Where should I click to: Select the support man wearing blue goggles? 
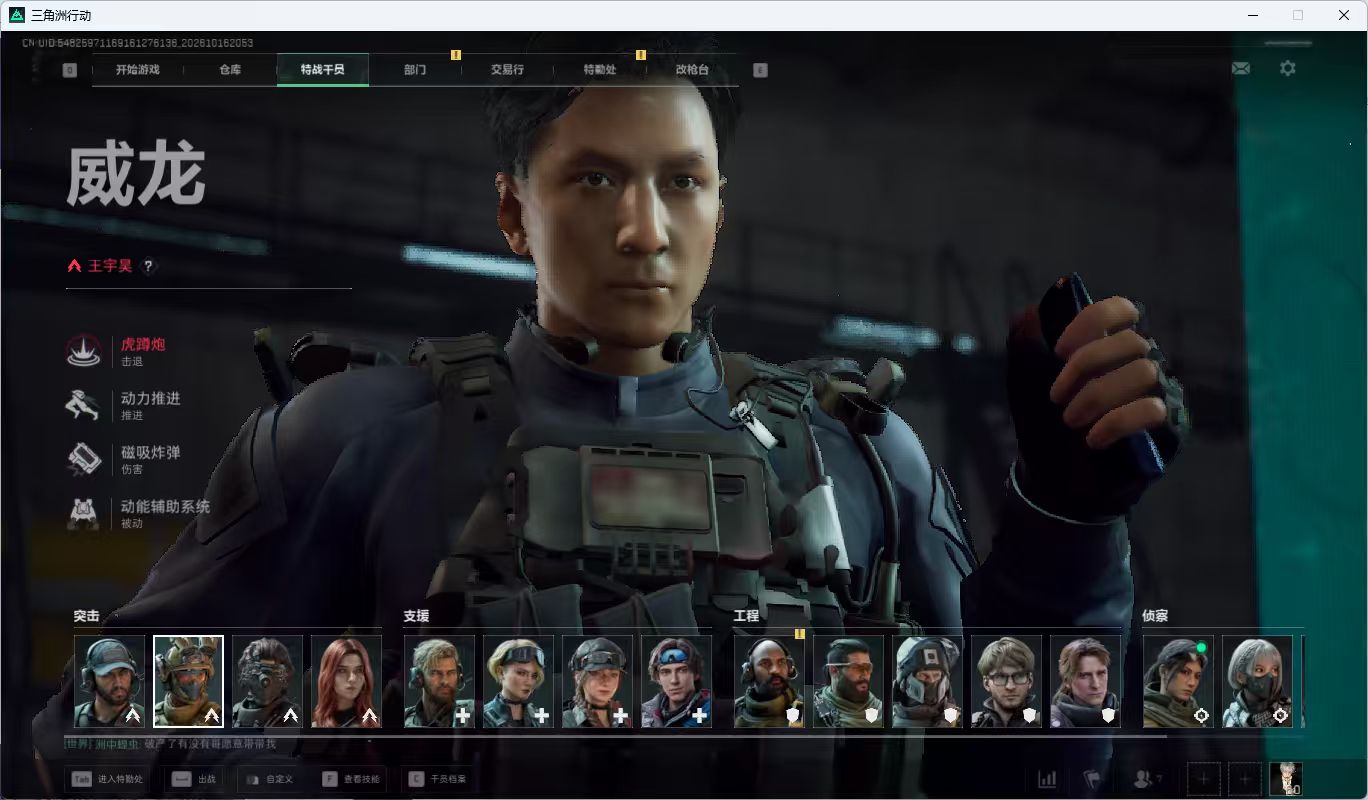[676, 681]
